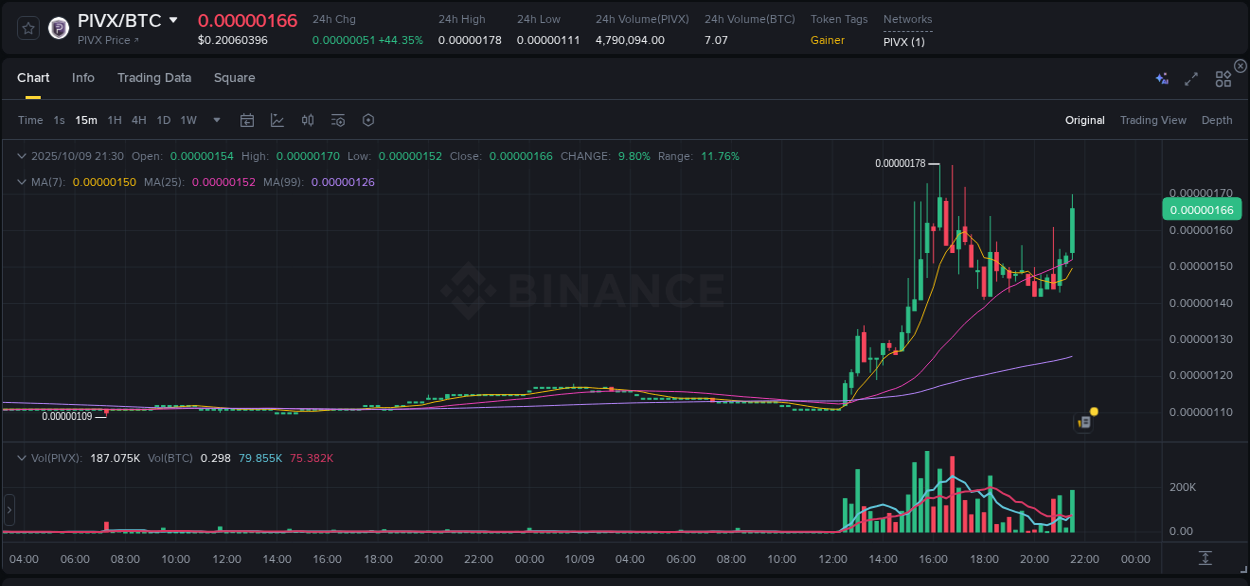The width and height of the screenshot is (1250, 586).
Task: Collapse the OHLC info row chevron
Action: click(x=21, y=156)
